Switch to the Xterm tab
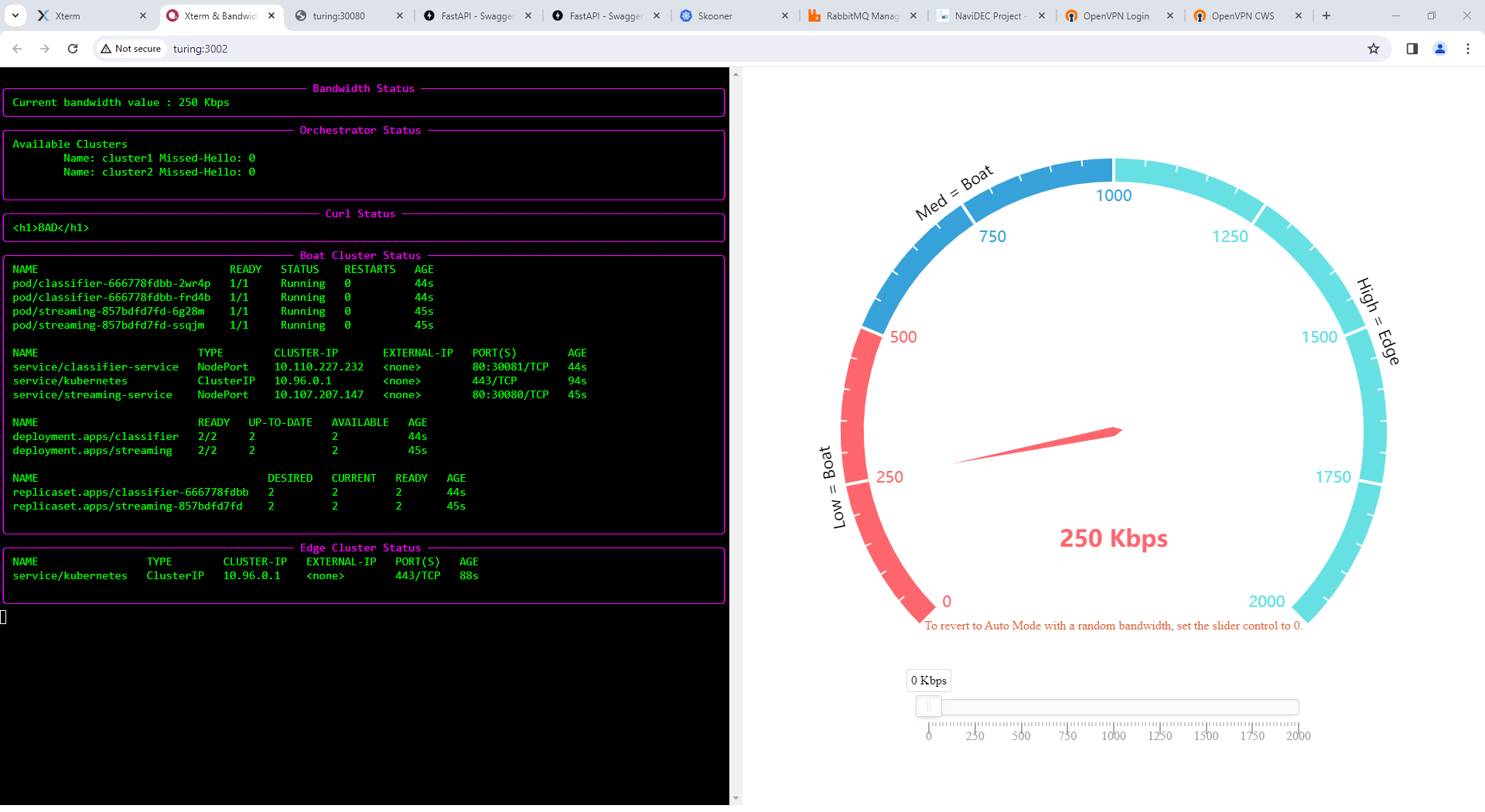Image resolution: width=1485 pixels, height=812 pixels. (91, 15)
